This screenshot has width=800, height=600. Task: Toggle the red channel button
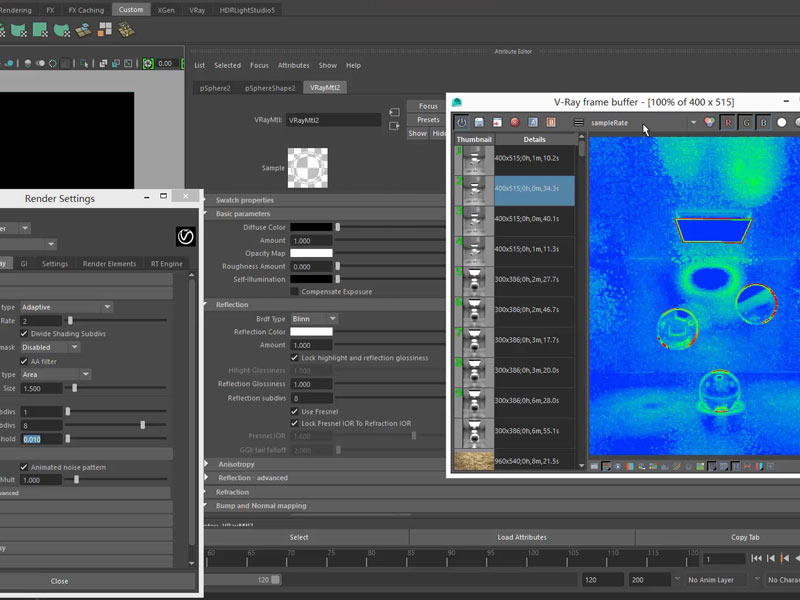[x=728, y=122]
